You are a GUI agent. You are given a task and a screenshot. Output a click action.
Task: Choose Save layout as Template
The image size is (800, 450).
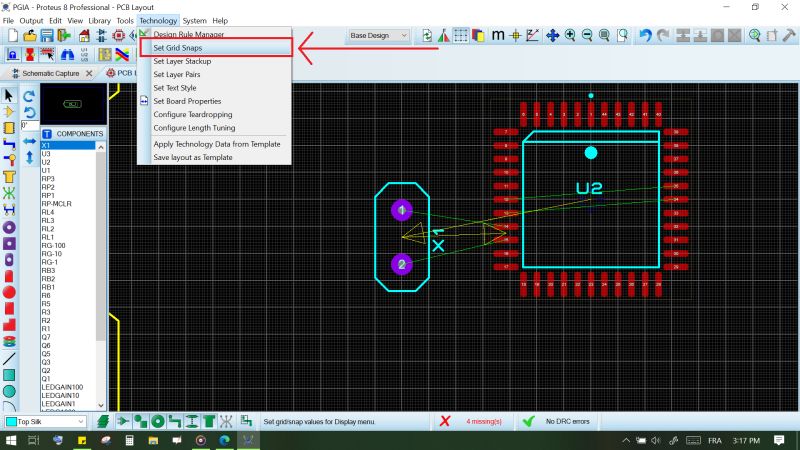(x=215, y=157)
